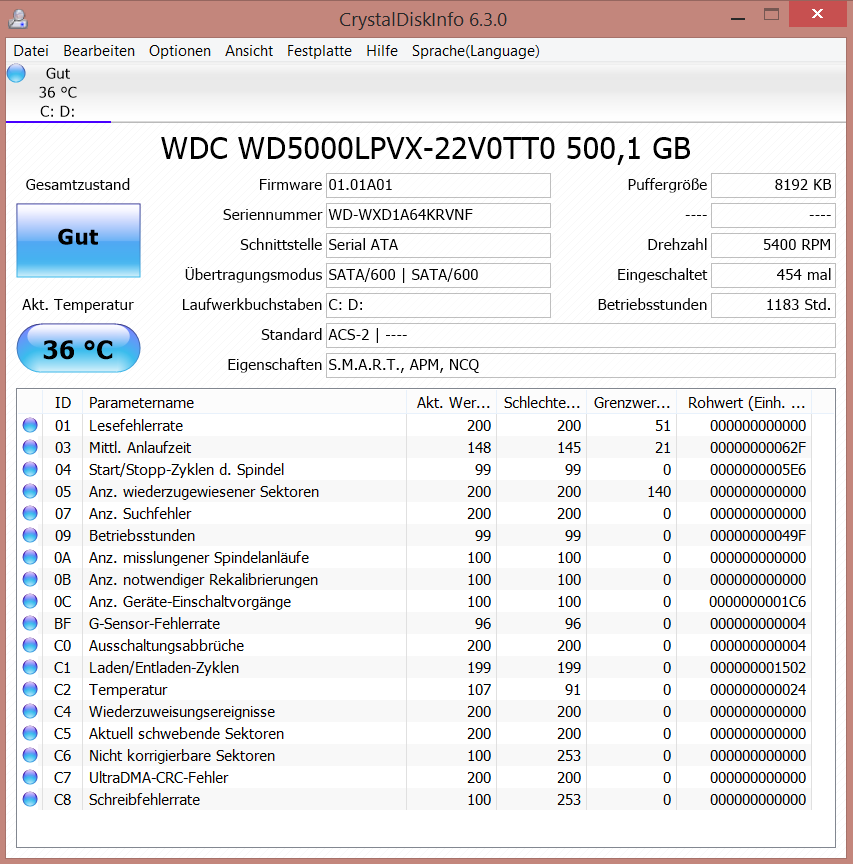This screenshot has height=864, width=853.
Task: Click status orb of Lesefehlerrate row
Action: (x=30, y=425)
